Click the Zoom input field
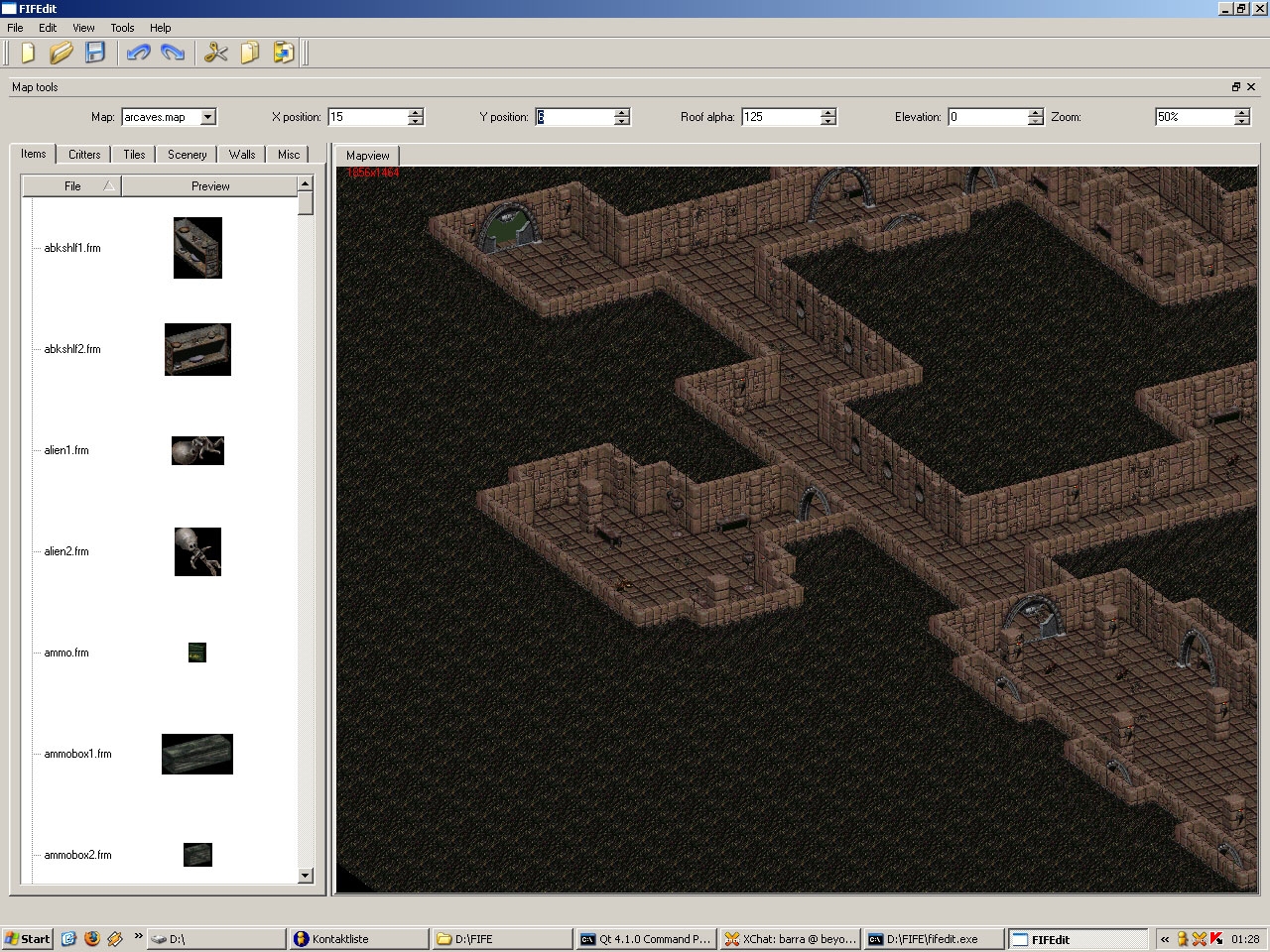The height and width of the screenshot is (952, 1270). (1195, 117)
